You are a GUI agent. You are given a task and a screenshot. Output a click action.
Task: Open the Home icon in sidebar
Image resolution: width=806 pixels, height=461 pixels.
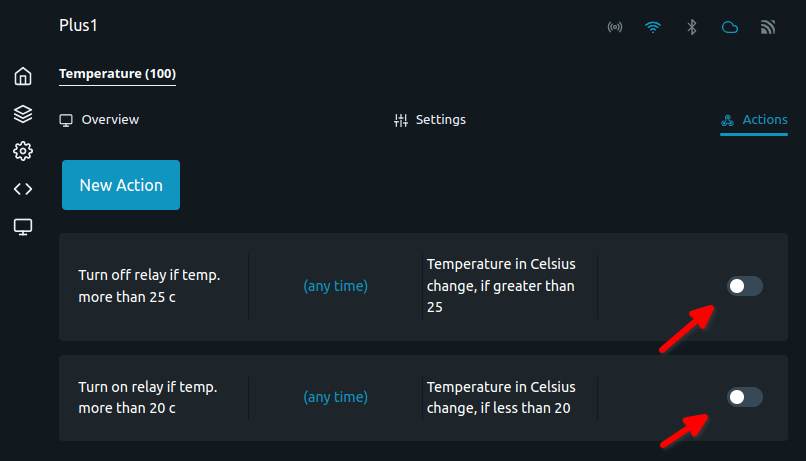[23, 76]
